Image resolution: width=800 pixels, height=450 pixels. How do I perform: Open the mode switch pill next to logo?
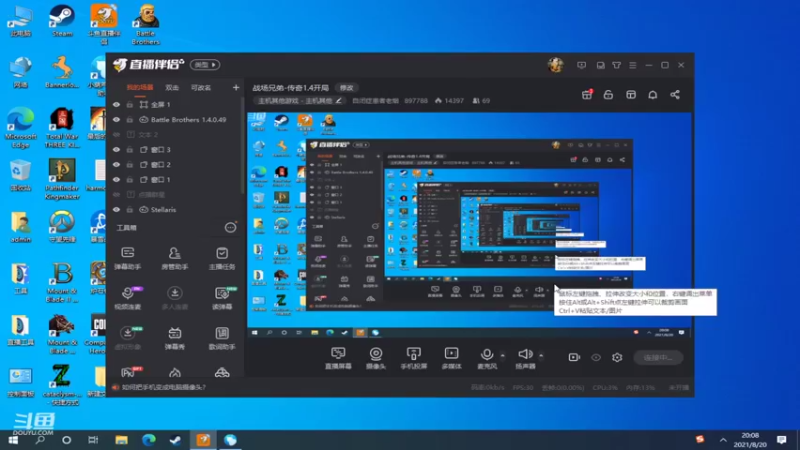click(205, 65)
